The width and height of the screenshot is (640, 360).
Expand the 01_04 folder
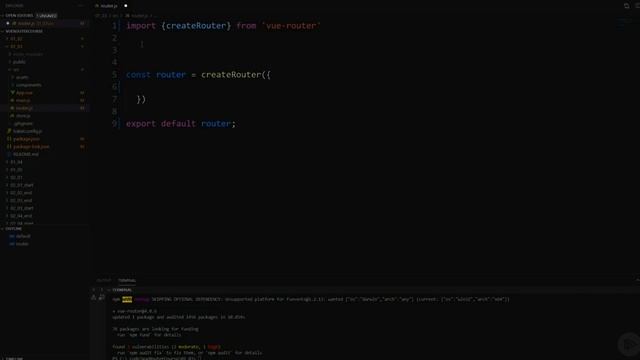pyautogui.click(x=16, y=162)
